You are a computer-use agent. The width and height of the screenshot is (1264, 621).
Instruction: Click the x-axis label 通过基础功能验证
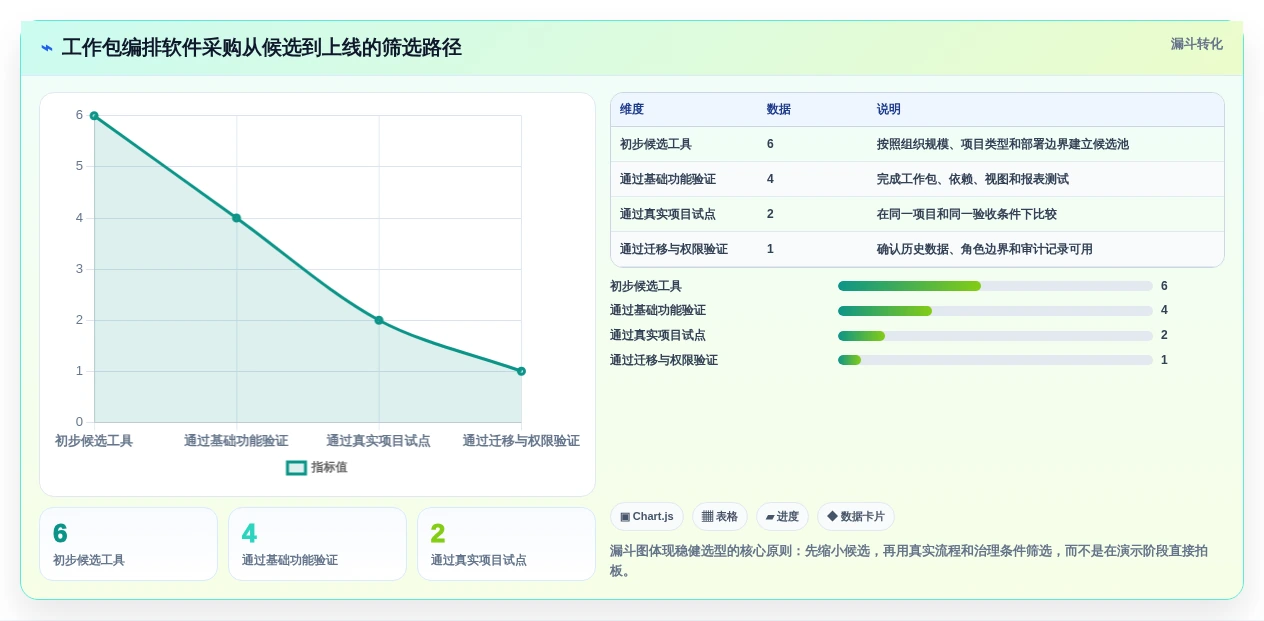236,441
